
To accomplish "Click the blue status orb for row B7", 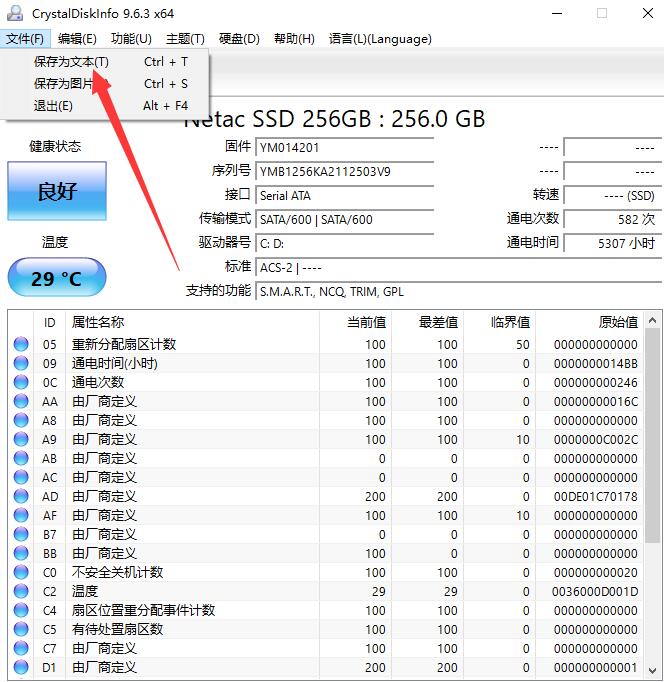I will click(x=21, y=534).
